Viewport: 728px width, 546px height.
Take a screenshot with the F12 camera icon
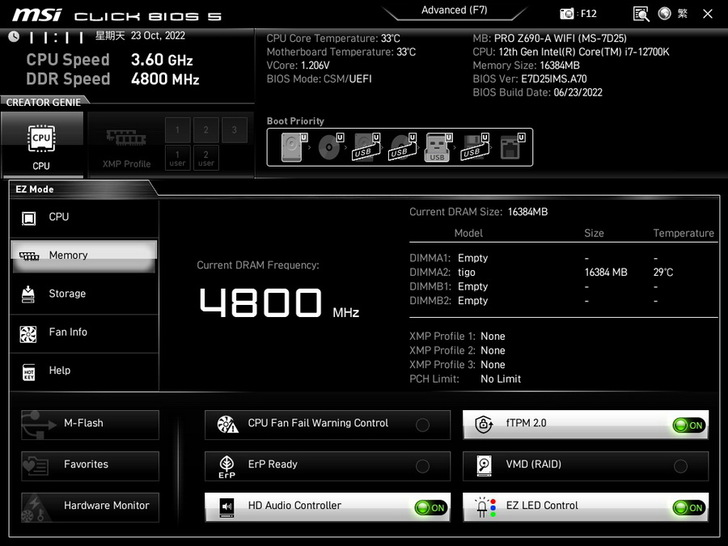566,13
